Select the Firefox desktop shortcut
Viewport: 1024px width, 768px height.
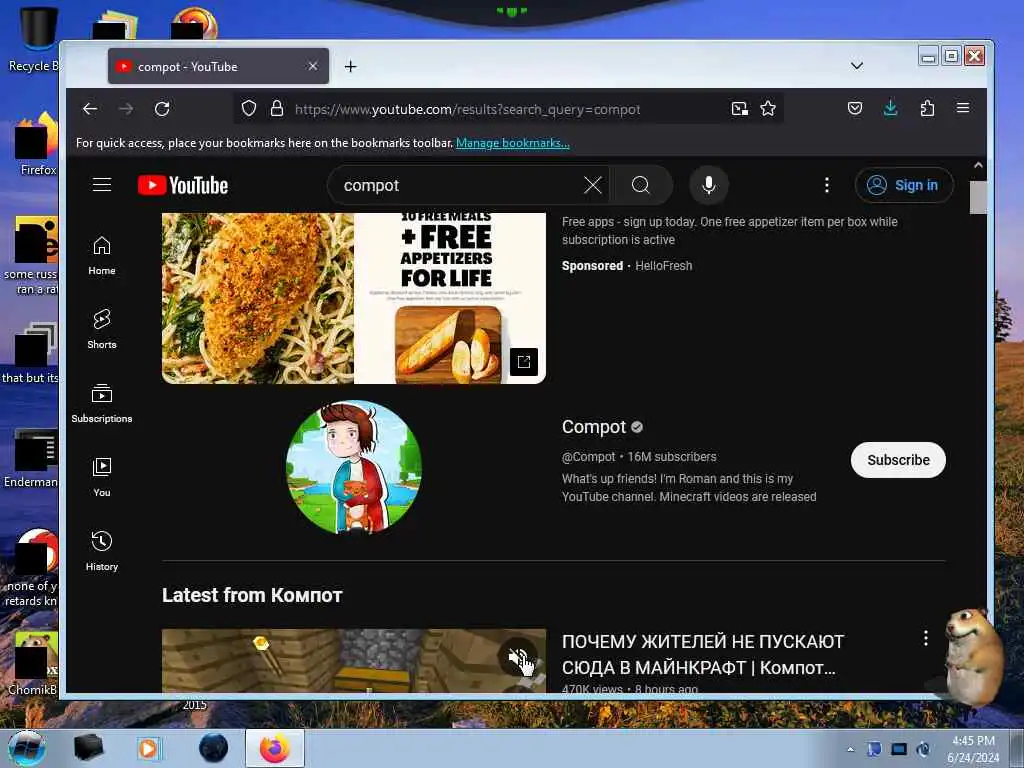click(37, 145)
